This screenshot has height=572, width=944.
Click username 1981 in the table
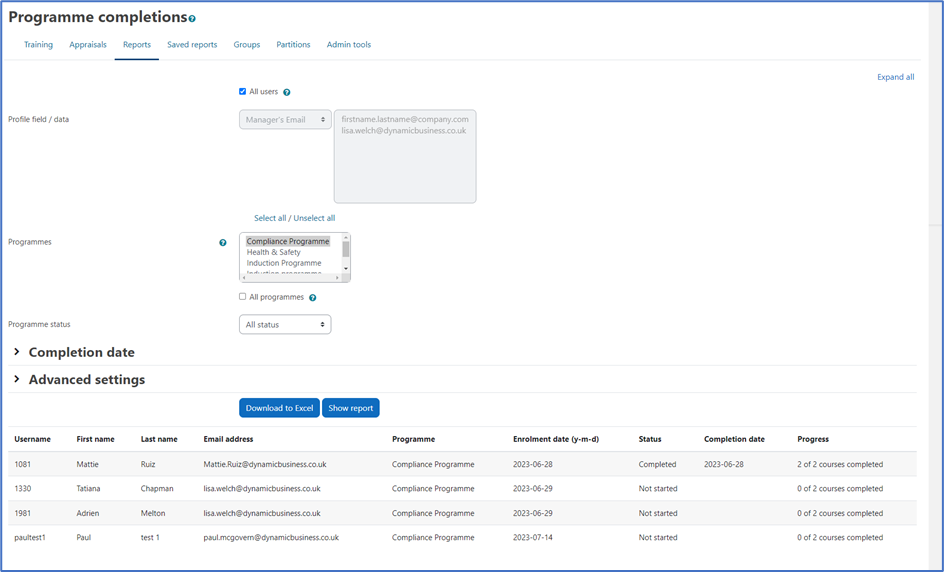23,514
